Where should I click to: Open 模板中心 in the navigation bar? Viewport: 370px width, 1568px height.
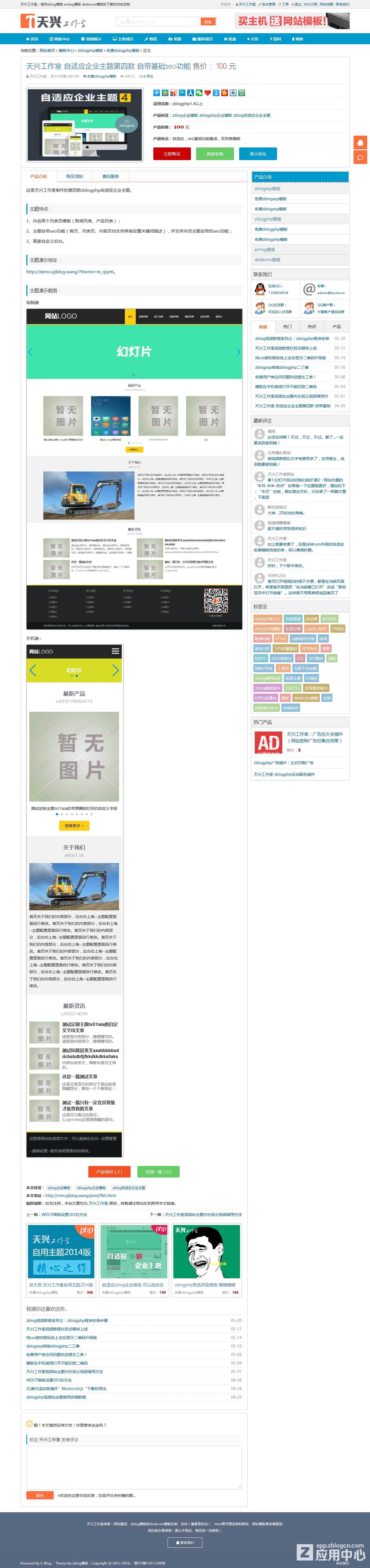click(x=60, y=39)
